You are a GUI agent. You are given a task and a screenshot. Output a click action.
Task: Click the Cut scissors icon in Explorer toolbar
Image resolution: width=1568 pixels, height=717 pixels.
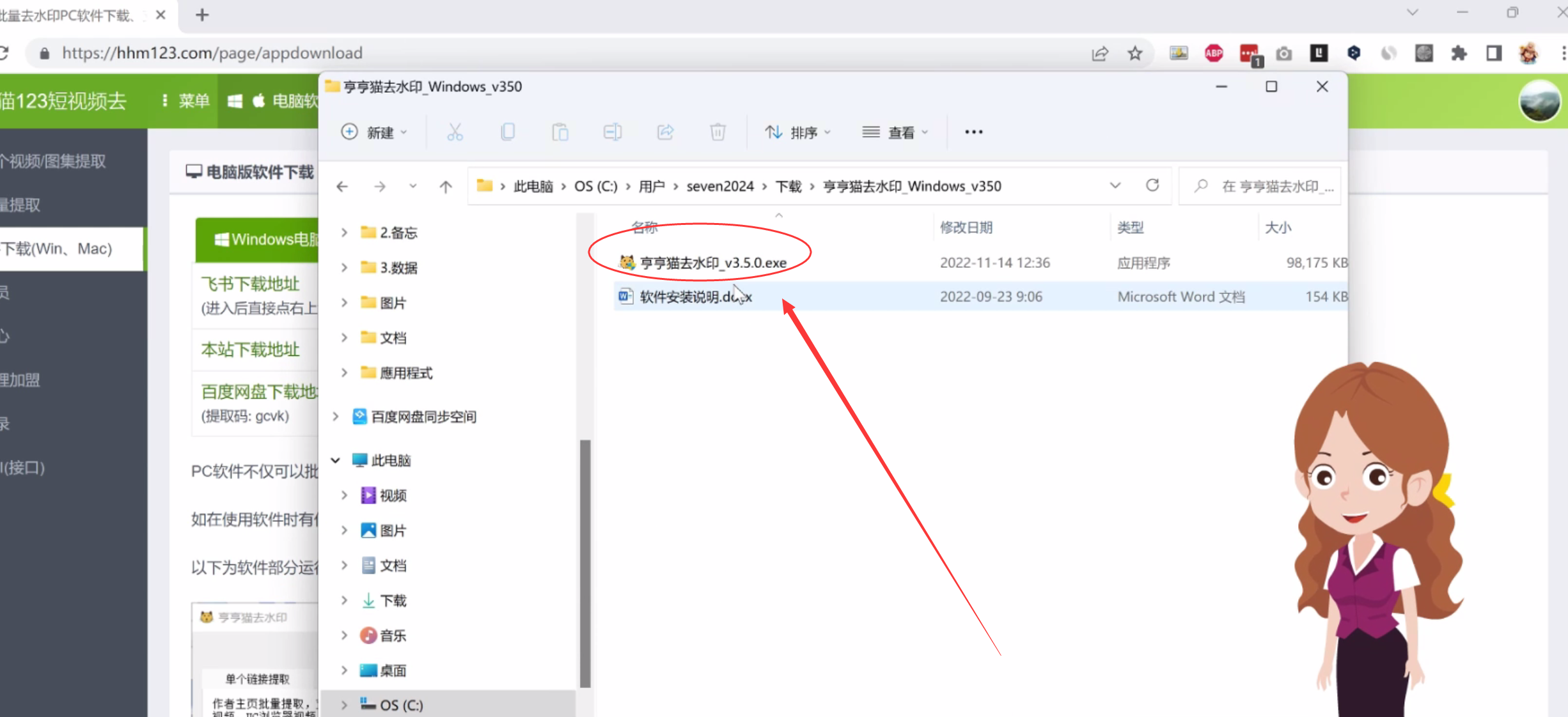455,132
